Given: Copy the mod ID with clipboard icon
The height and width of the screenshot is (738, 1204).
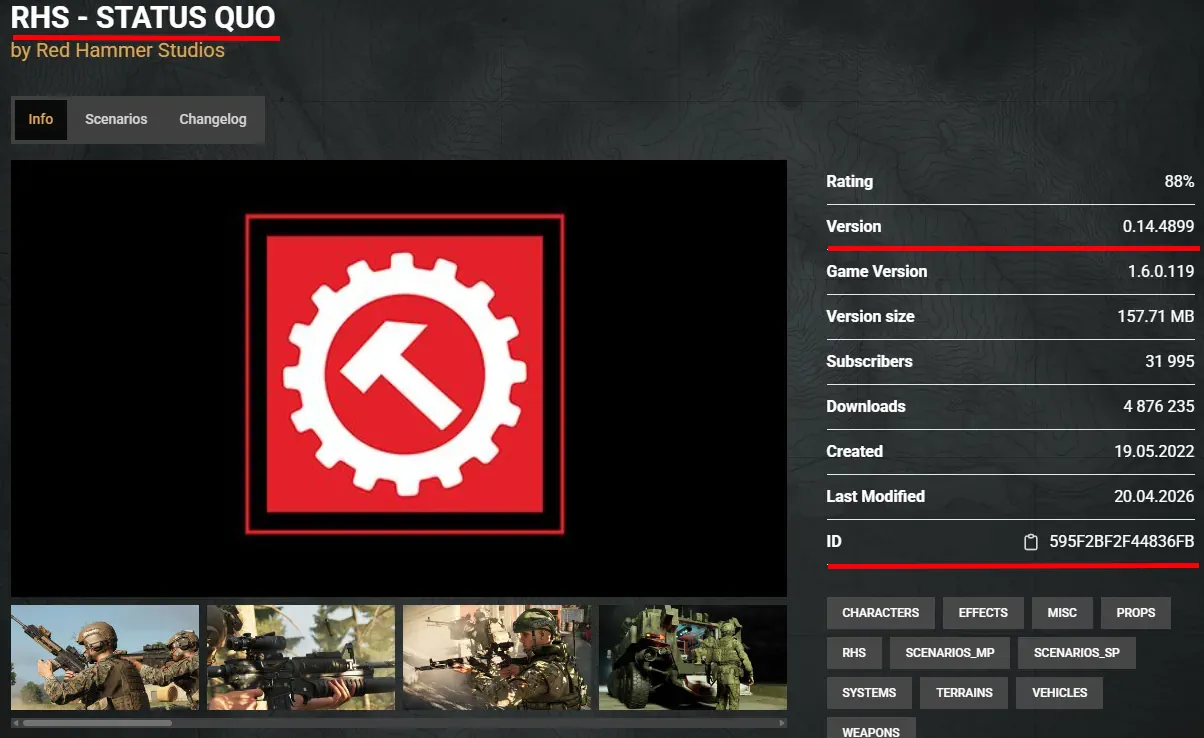Looking at the screenshot, I should (x=1031, y=542).
